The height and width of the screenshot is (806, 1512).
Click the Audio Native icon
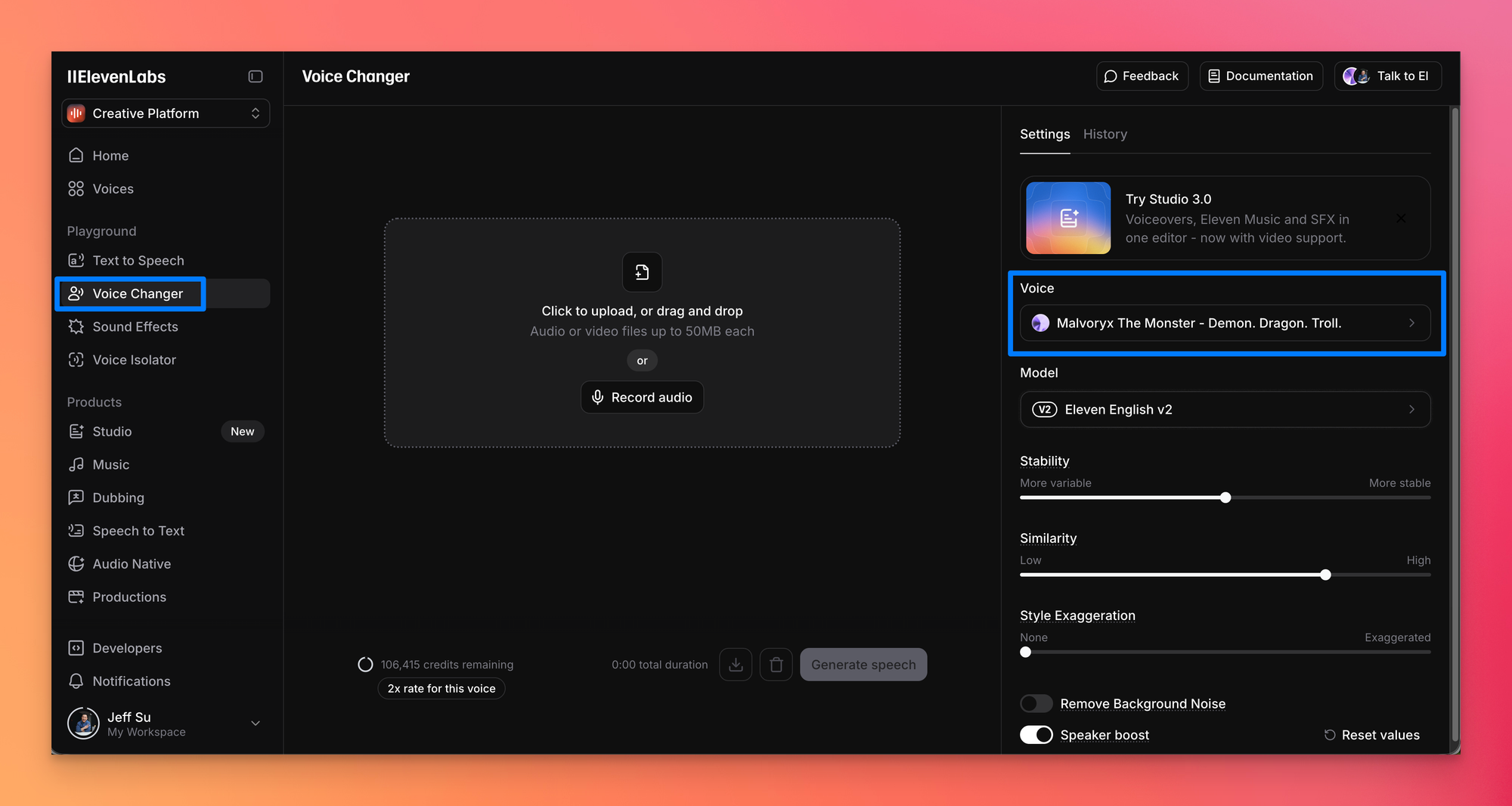click(76, 564)
